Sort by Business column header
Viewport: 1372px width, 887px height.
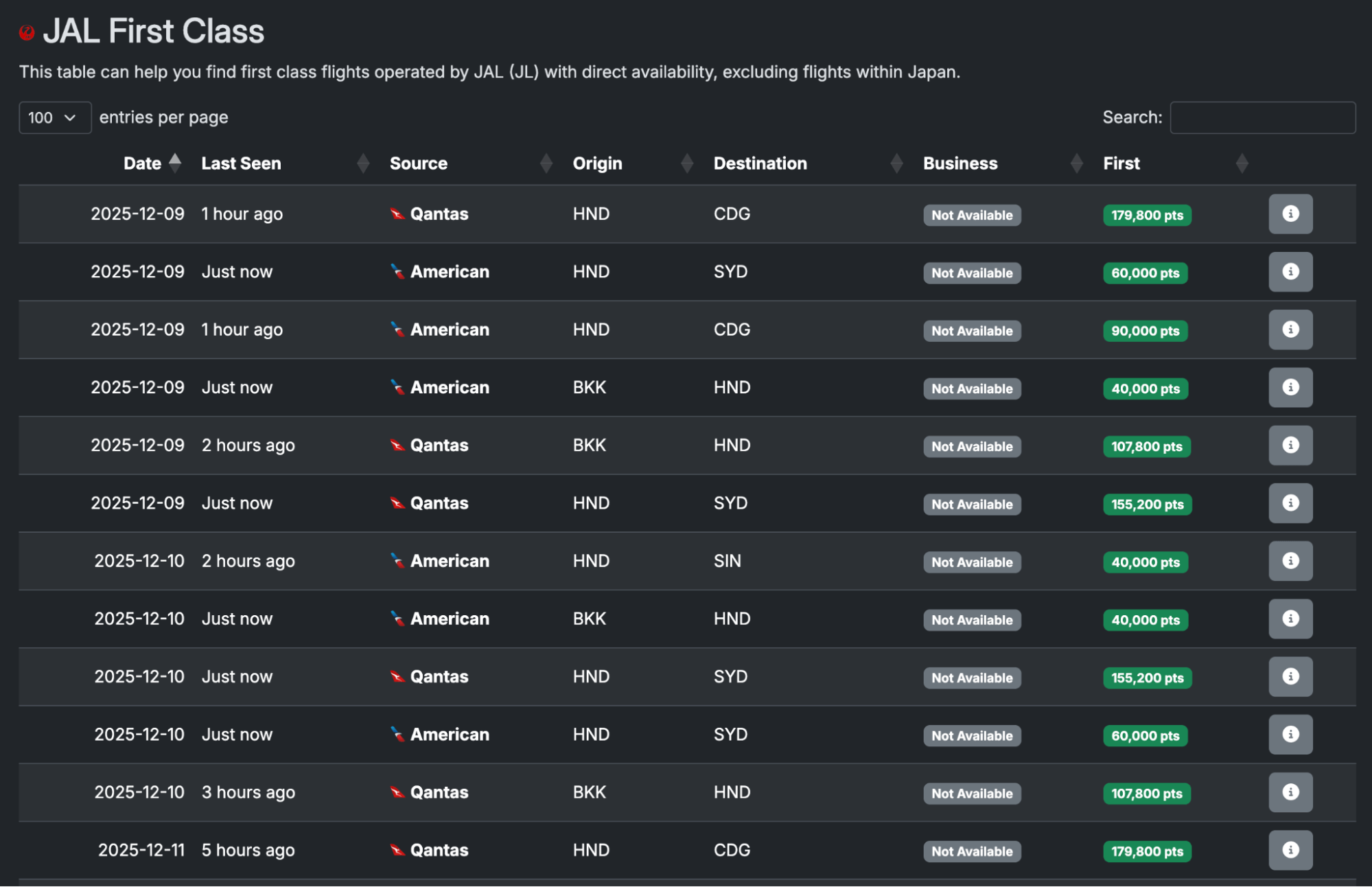click(x=960, y=163)
